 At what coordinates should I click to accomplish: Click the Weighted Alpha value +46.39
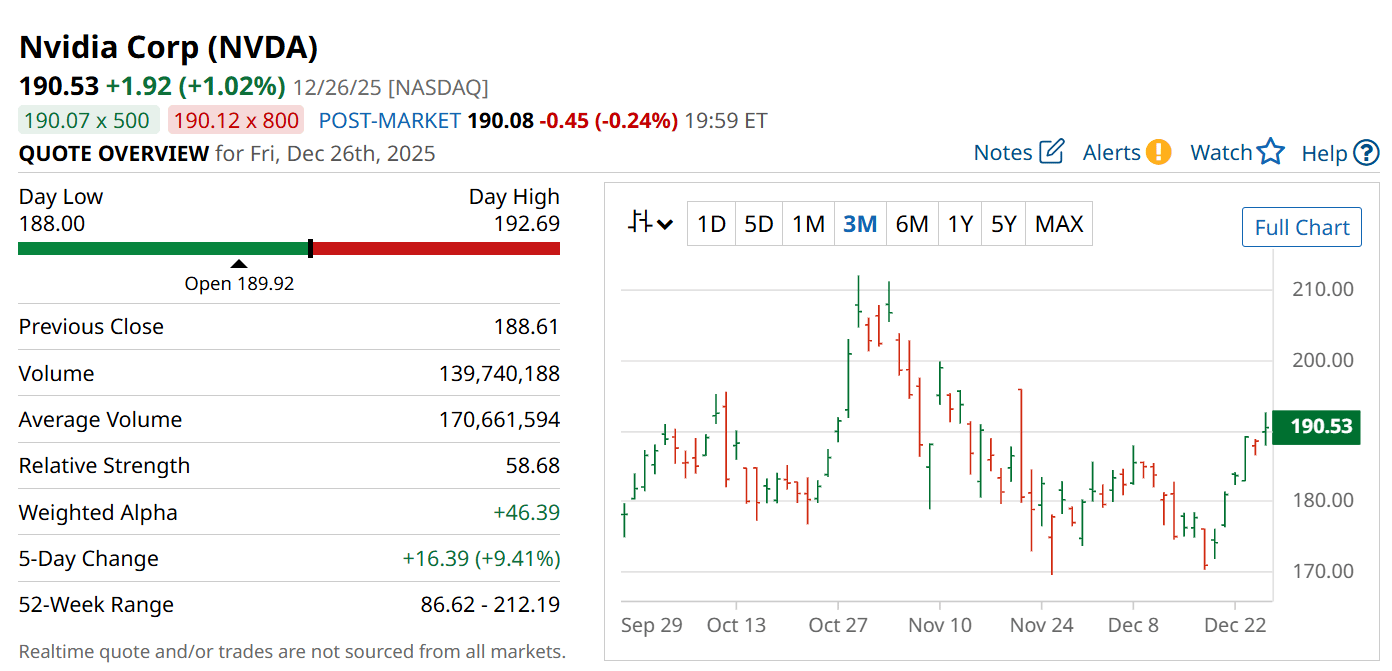pyautogui.click(x=527, y=513)
